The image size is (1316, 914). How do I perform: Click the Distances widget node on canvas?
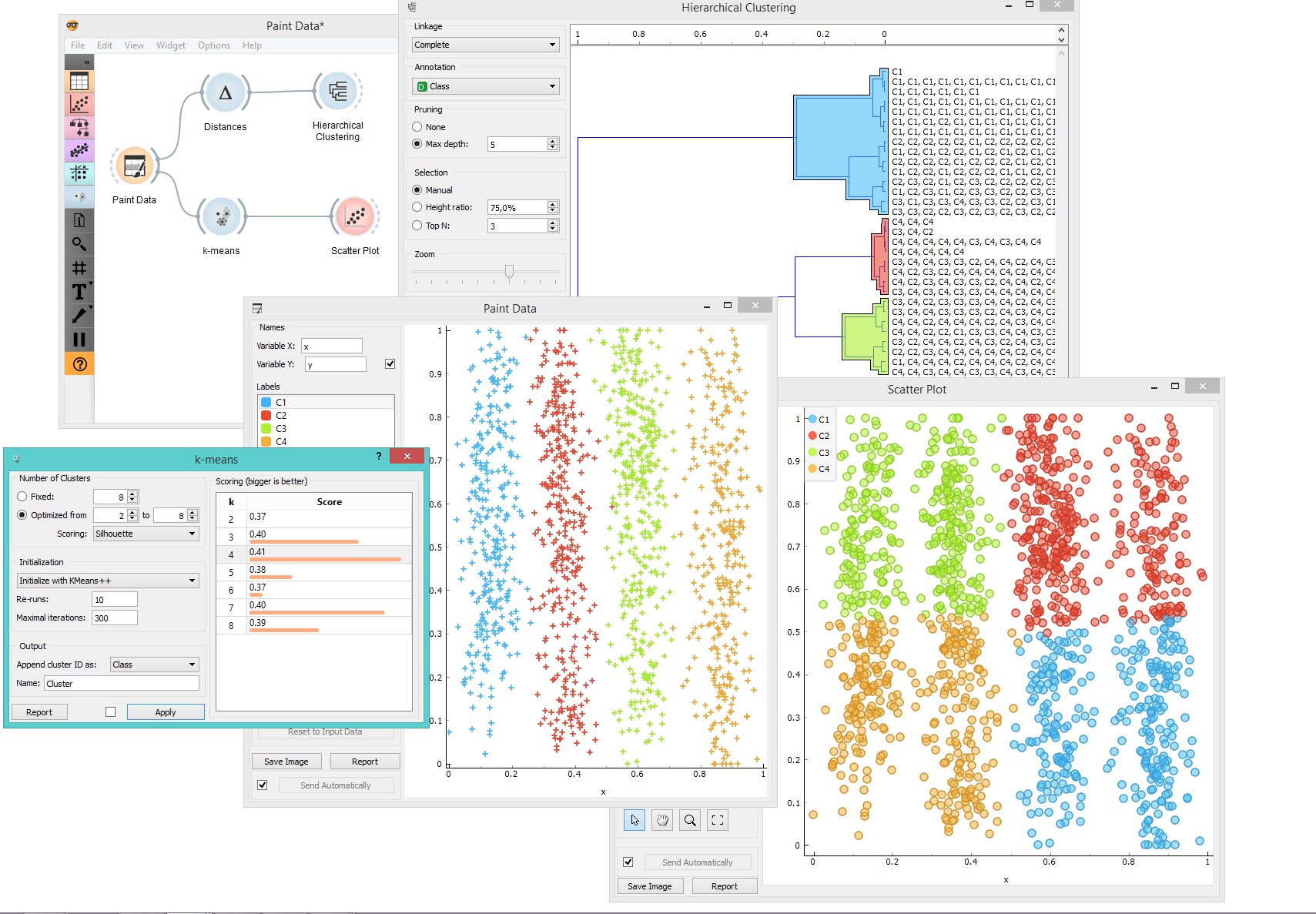(225, 94)
